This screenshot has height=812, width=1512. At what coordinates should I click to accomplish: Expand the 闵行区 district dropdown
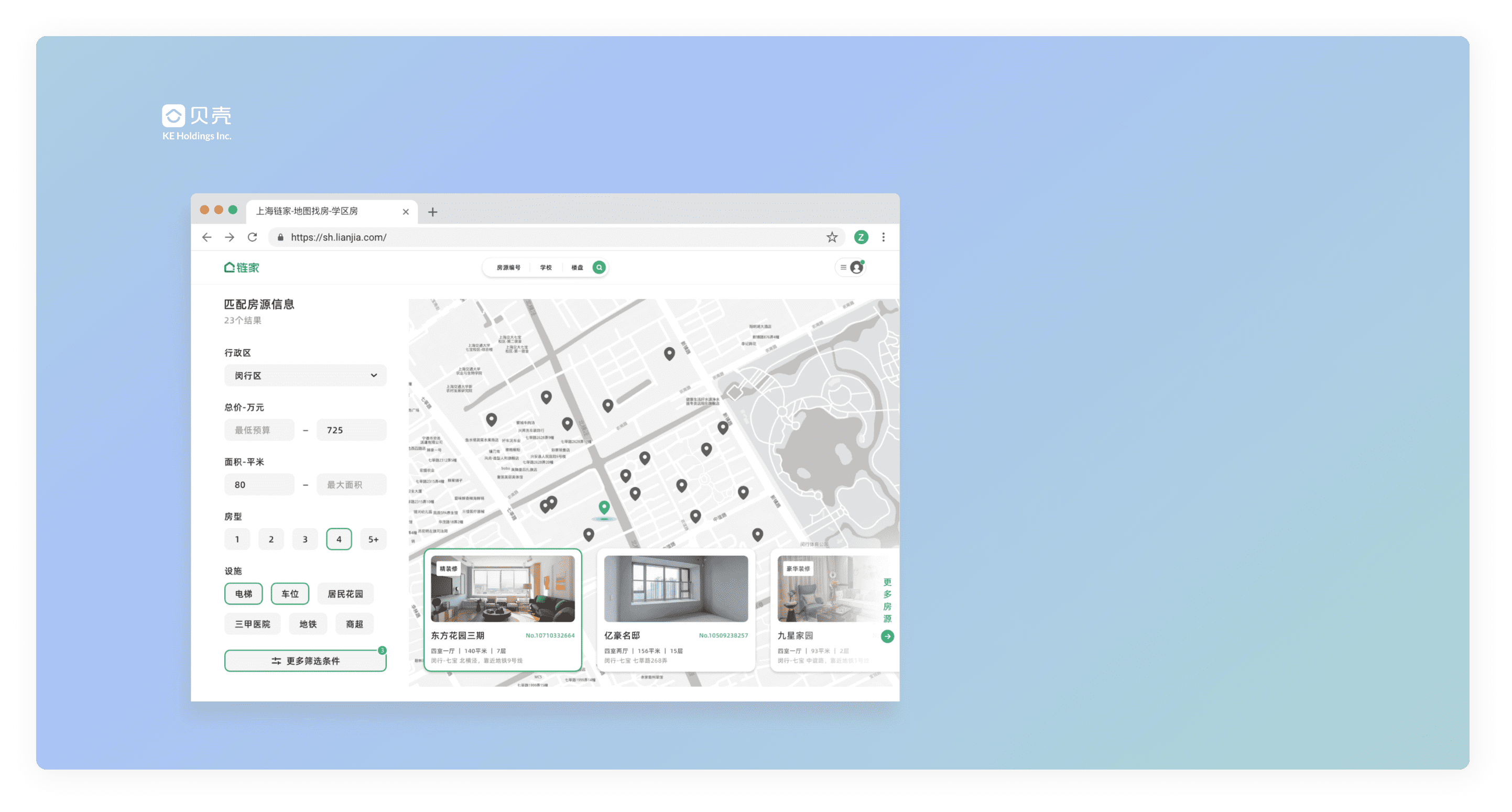(x=305, y=376)
